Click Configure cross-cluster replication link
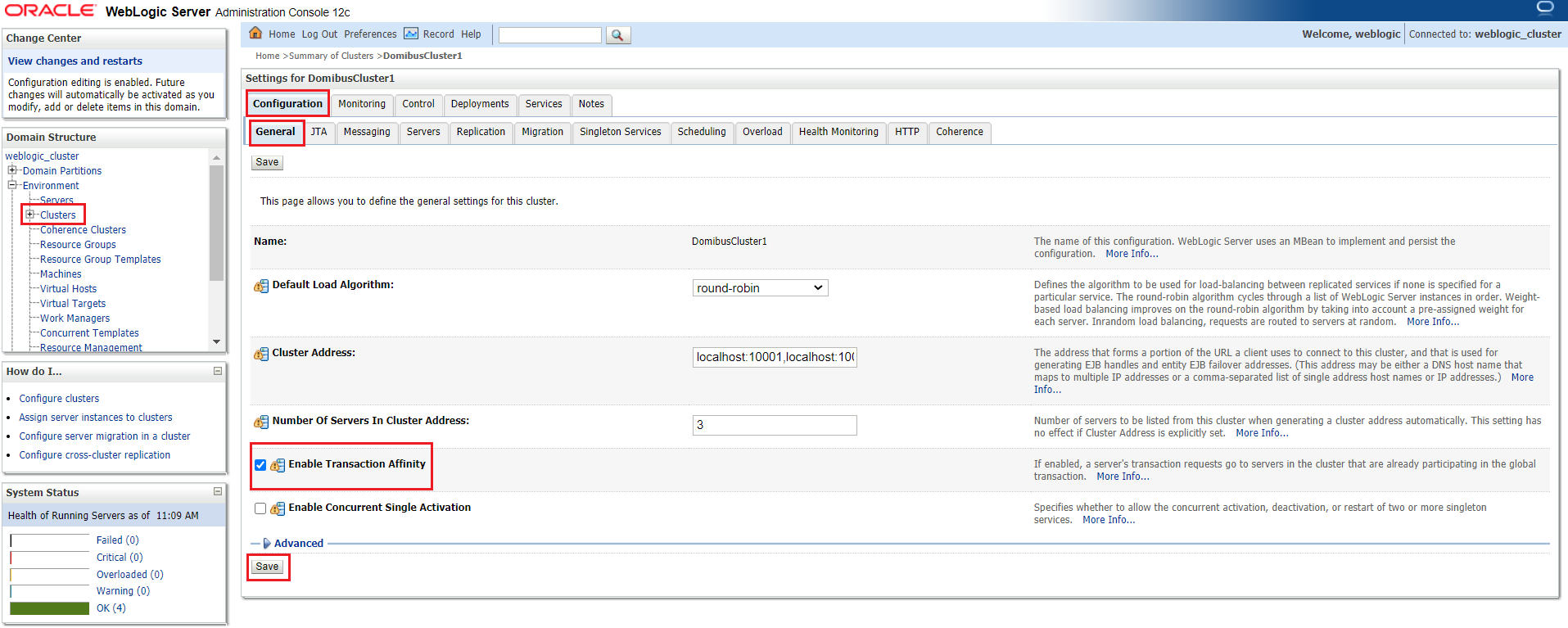The width and height of the screenshot is (1568, 628). (95, 455)
